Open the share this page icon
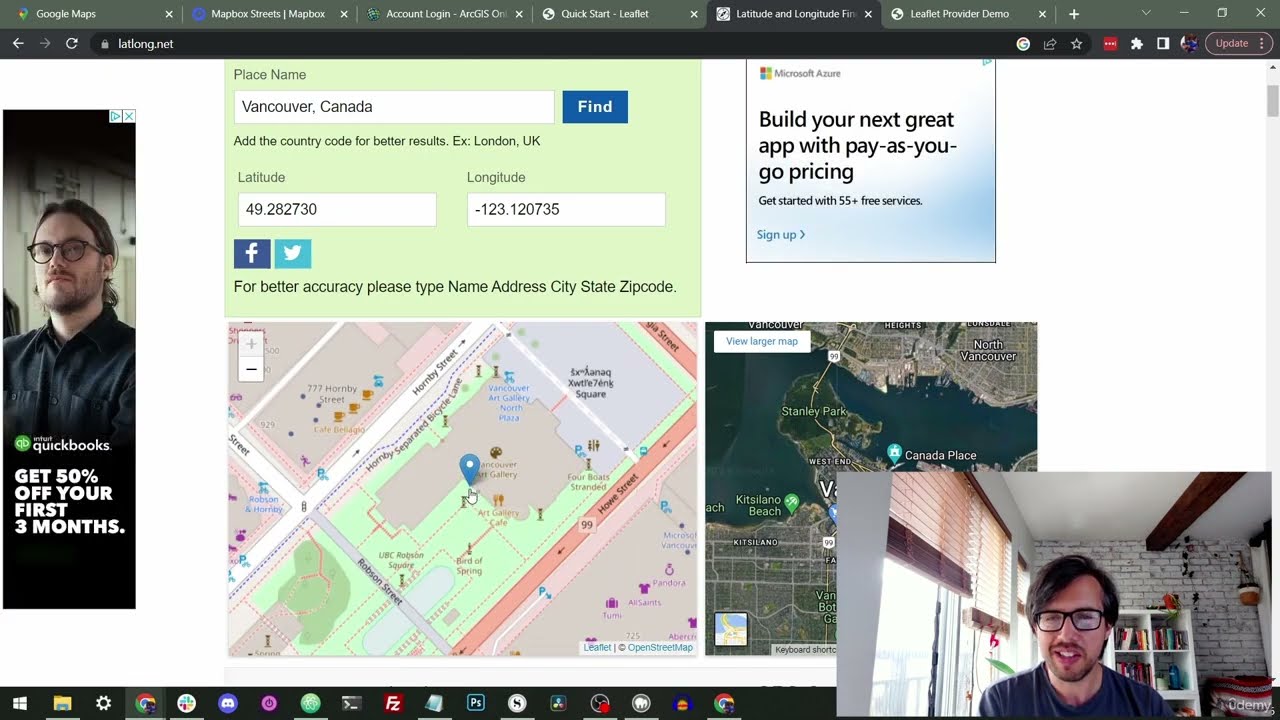The height and width of the screenshot is (720, 1280). [x=1050, y=44]
